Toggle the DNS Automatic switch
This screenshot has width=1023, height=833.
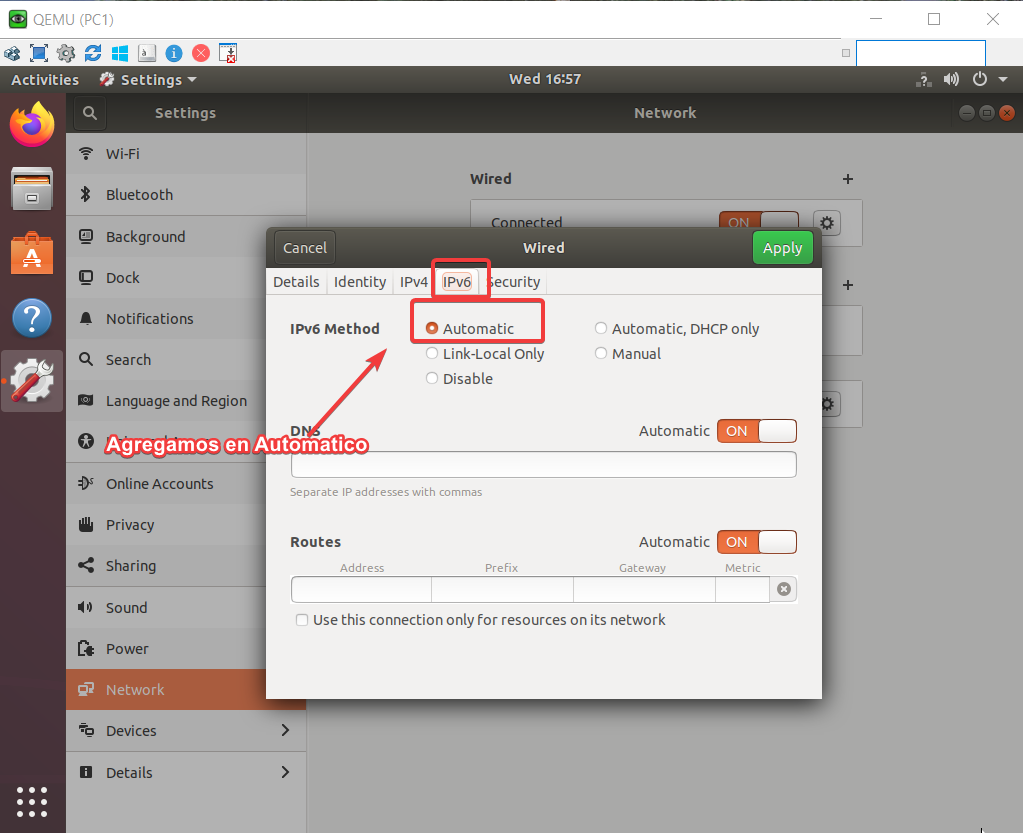pos(757,431)
